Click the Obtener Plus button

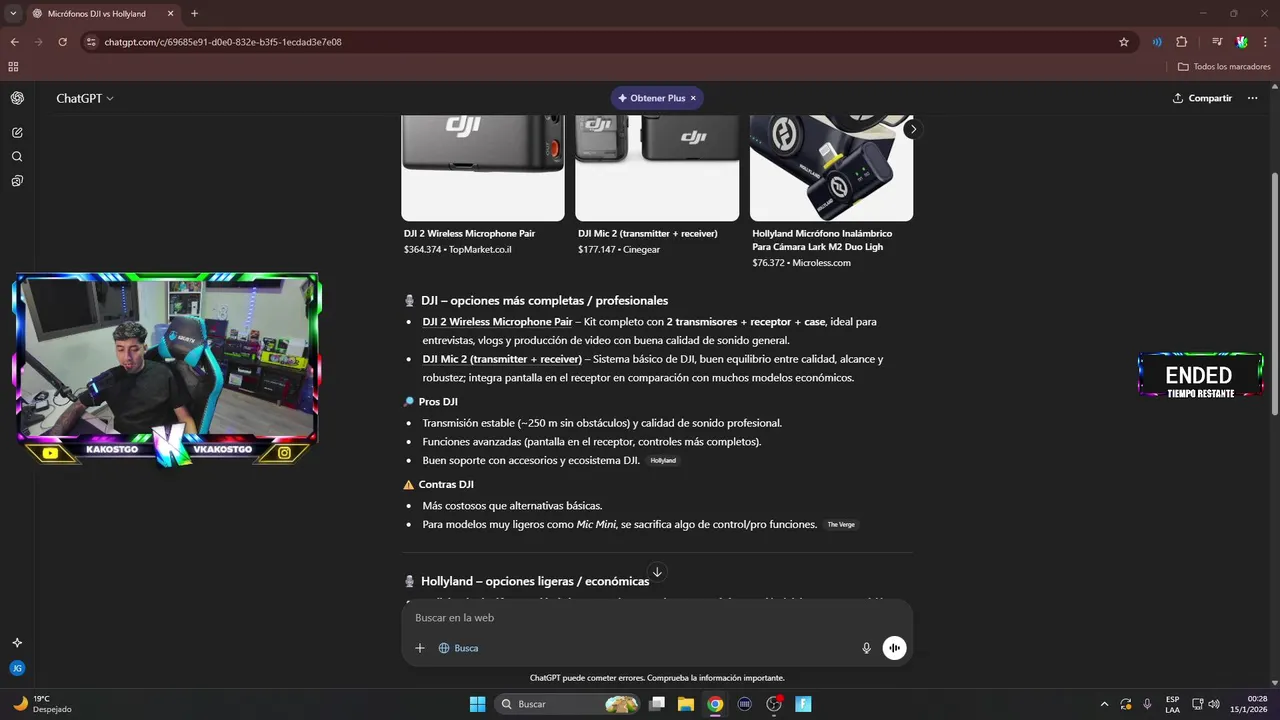(651, 98)
